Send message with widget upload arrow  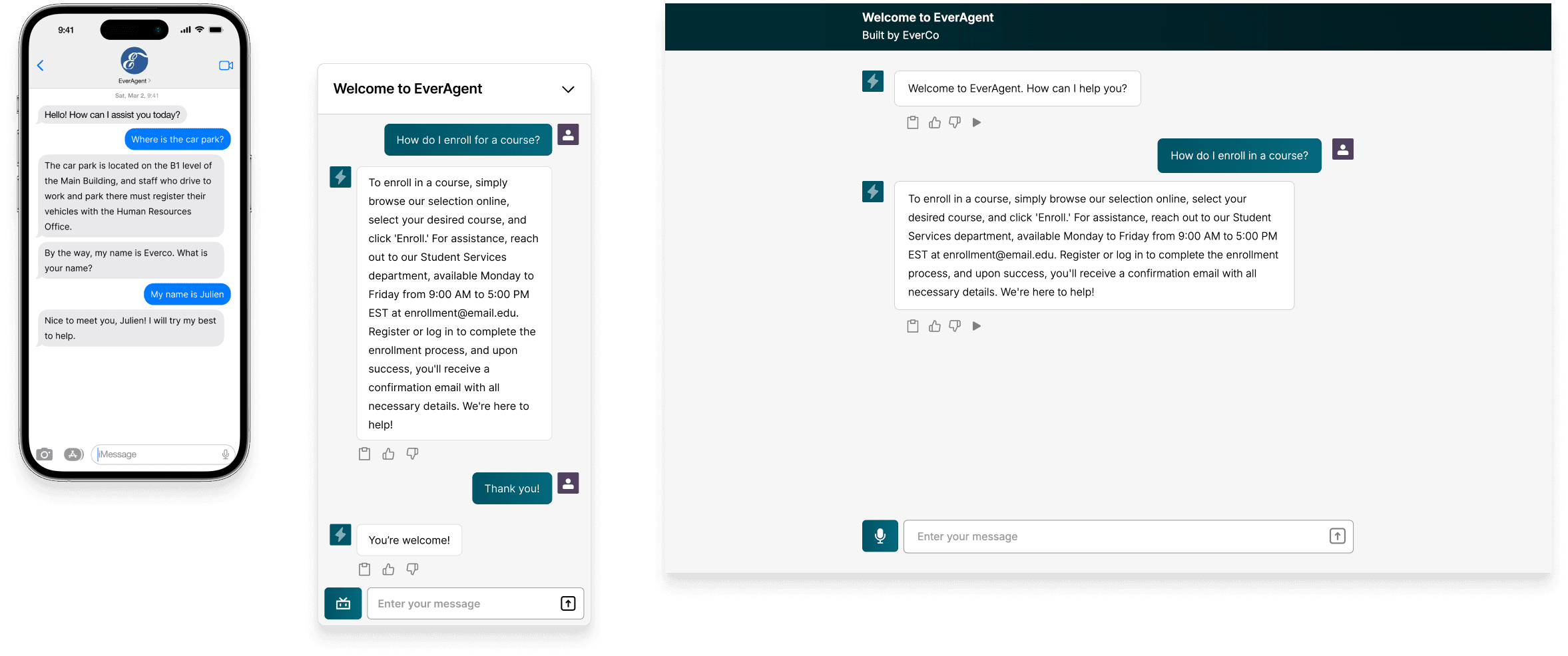(568, 603)
